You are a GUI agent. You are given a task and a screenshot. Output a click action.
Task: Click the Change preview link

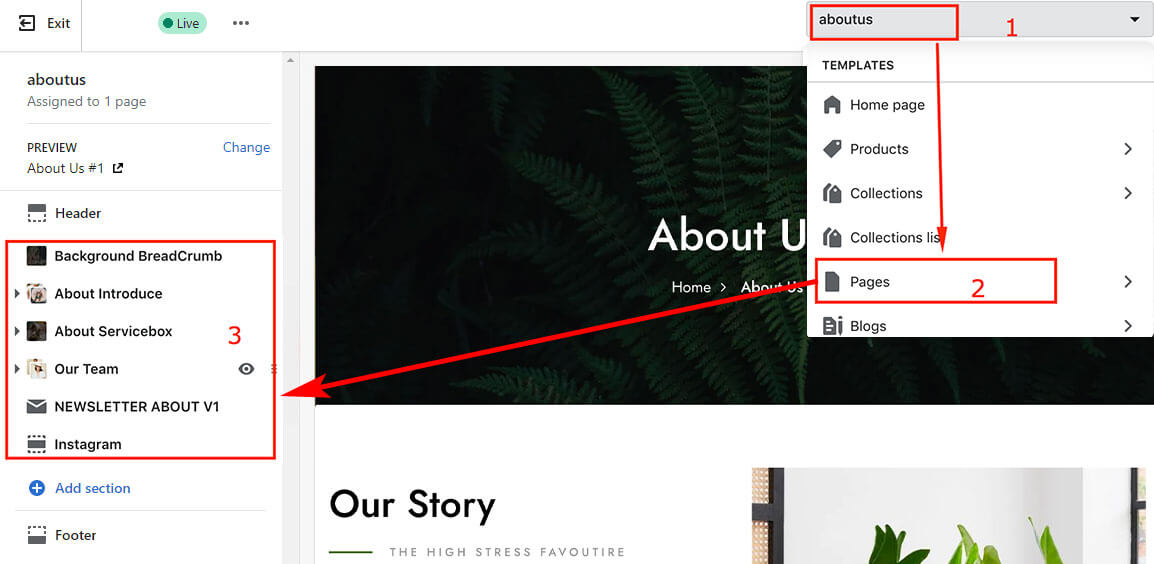(x=247, y=147)
